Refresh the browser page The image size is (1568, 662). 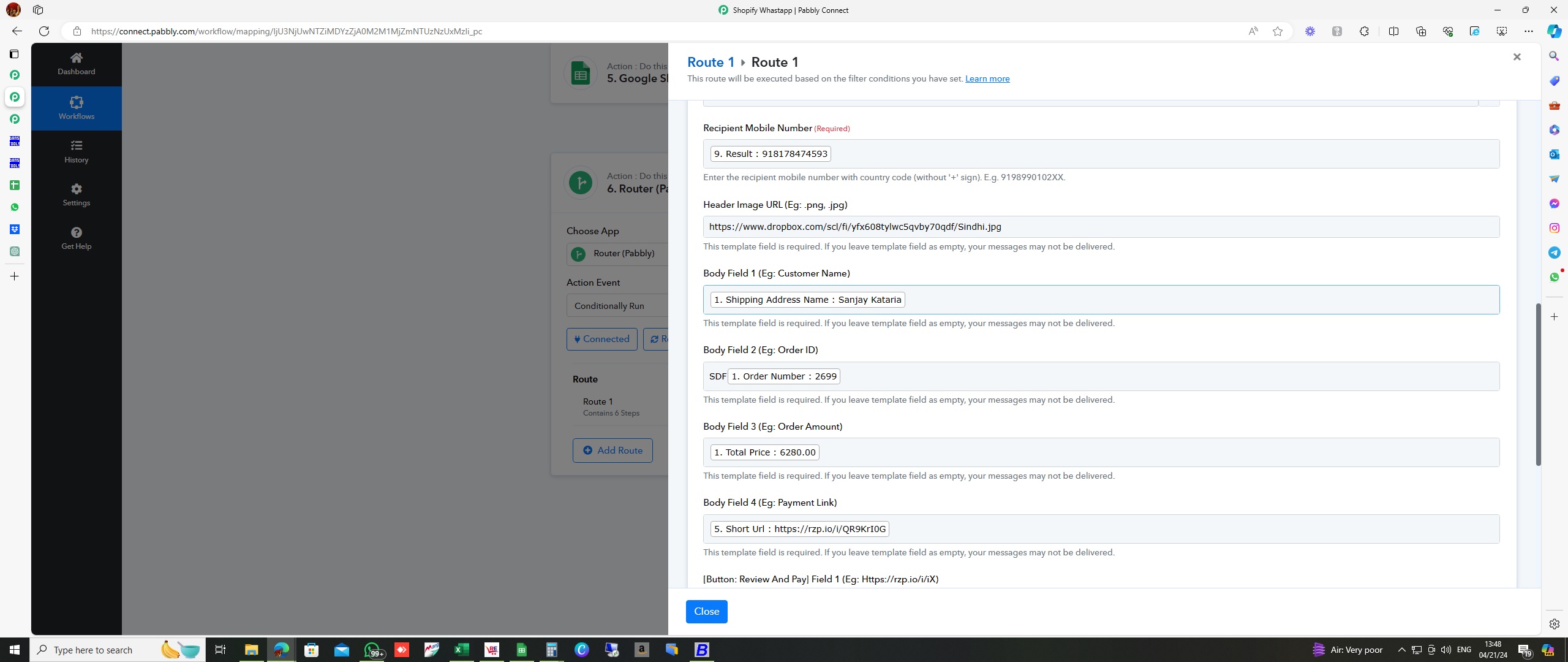(44, 31)
